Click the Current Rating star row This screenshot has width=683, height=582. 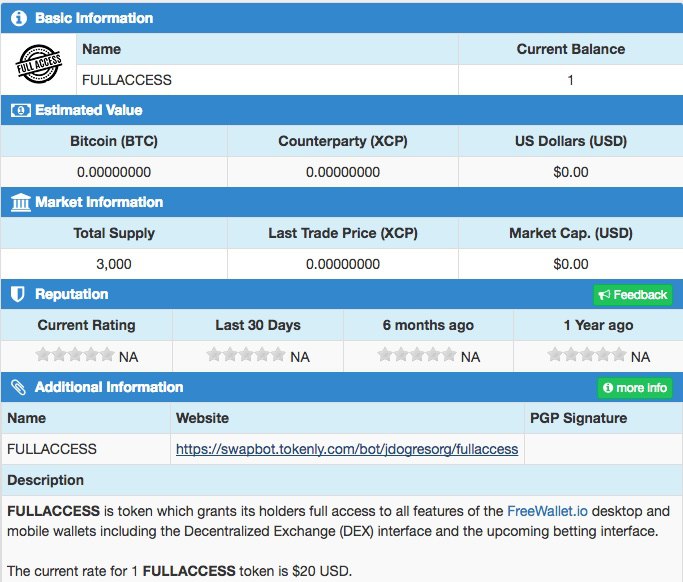coord(74,355)
